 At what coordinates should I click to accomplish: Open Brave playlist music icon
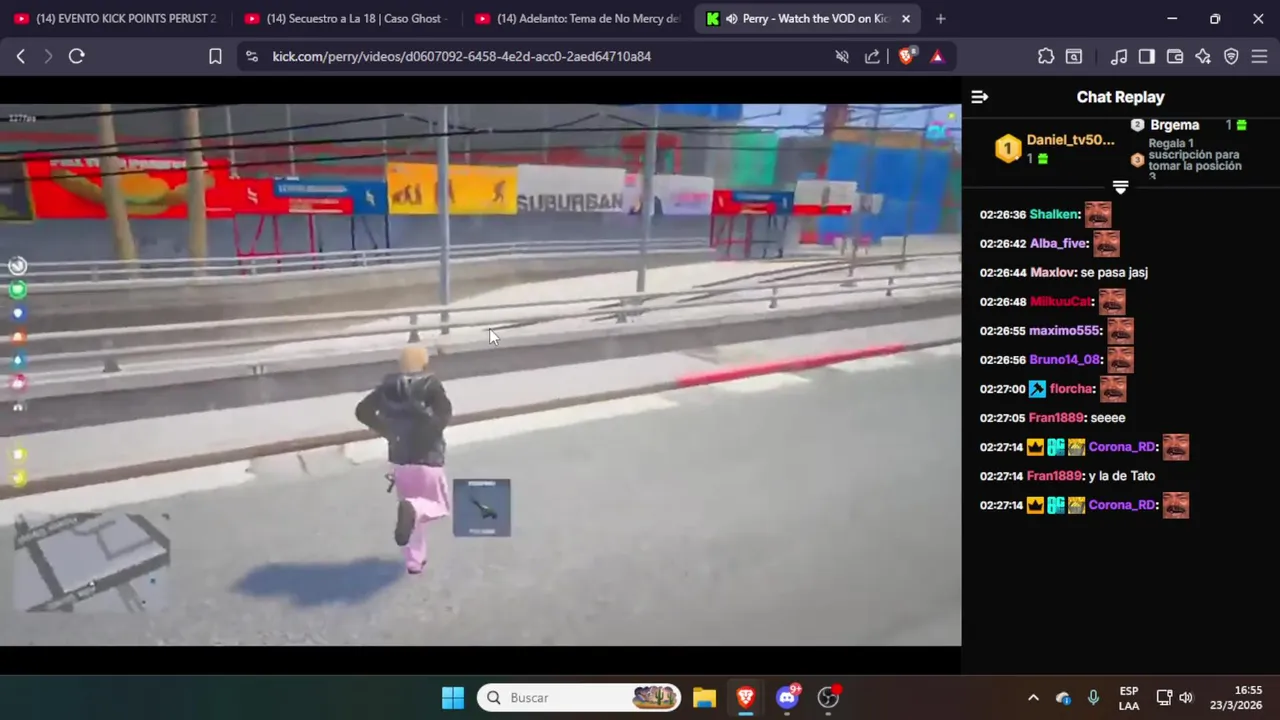click(1119, 56)
